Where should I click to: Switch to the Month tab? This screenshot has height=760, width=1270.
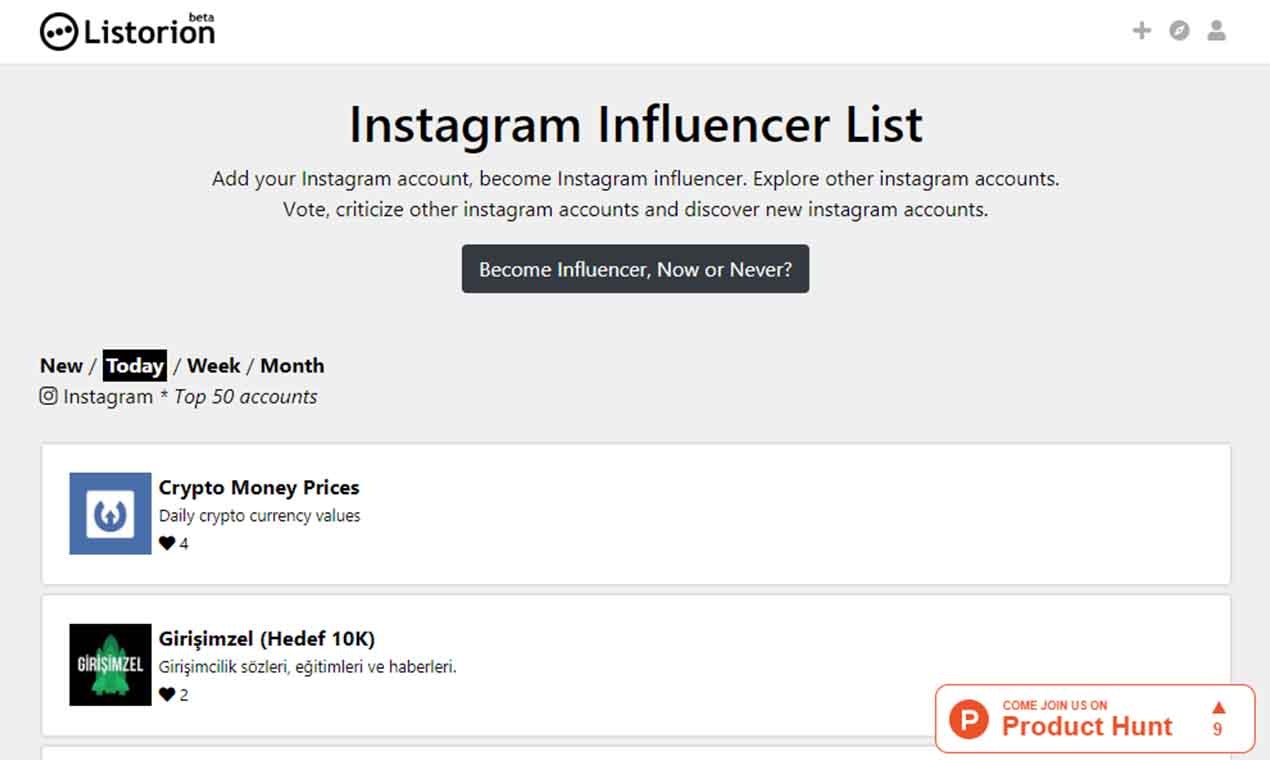[x=292, y=366]
